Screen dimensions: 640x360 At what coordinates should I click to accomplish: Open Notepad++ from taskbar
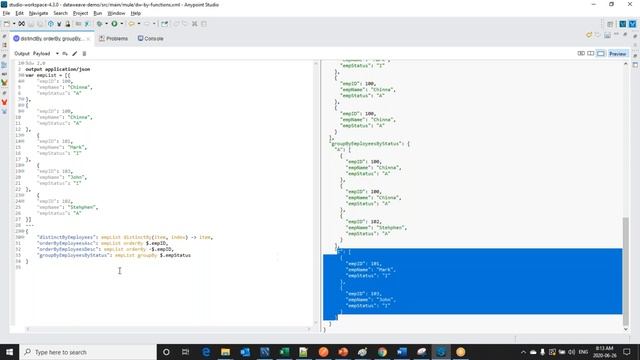click(304, 352)
